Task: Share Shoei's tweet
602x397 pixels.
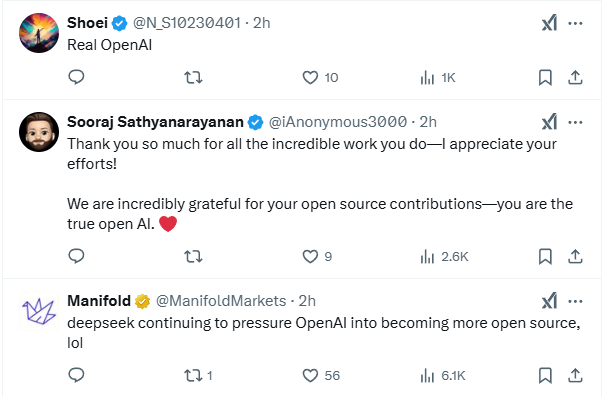Action: pos(575,78)
